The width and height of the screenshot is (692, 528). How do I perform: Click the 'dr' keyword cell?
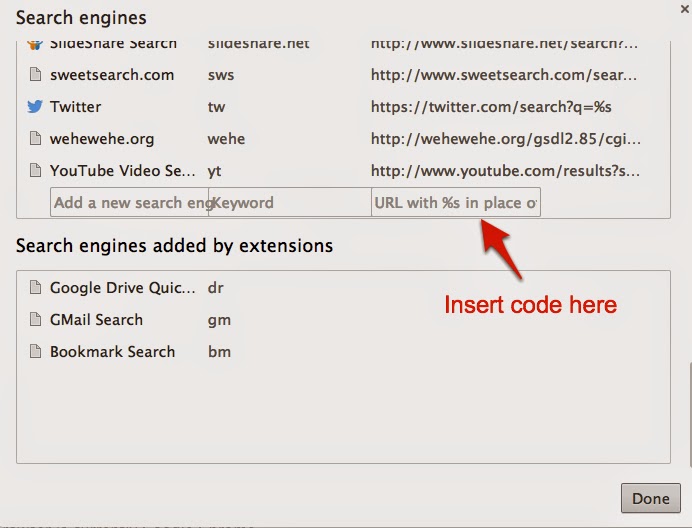(x=215, y=288)
